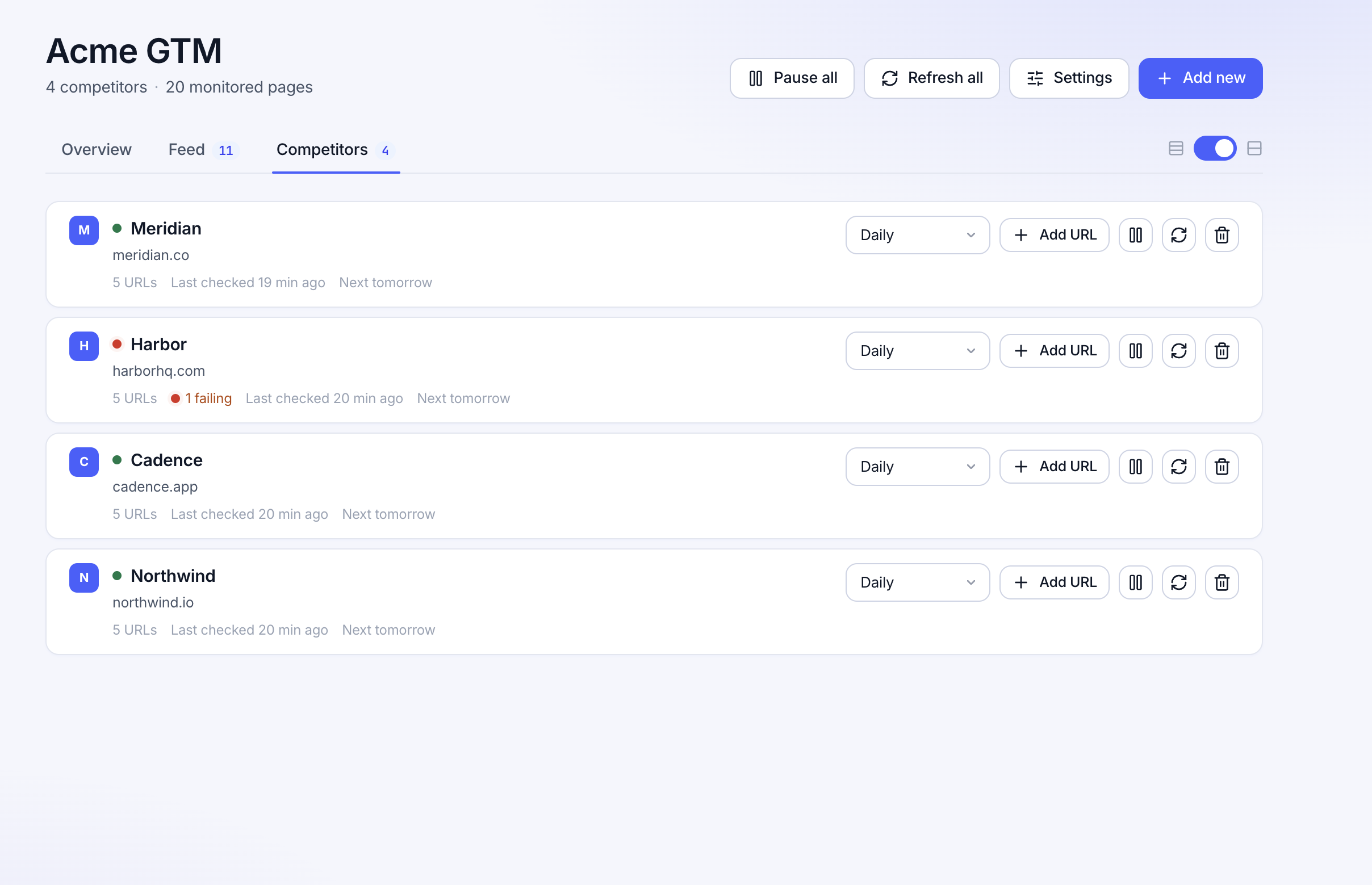Click Cadence's green status dot

pyautogui.click(x=116, y=460)
